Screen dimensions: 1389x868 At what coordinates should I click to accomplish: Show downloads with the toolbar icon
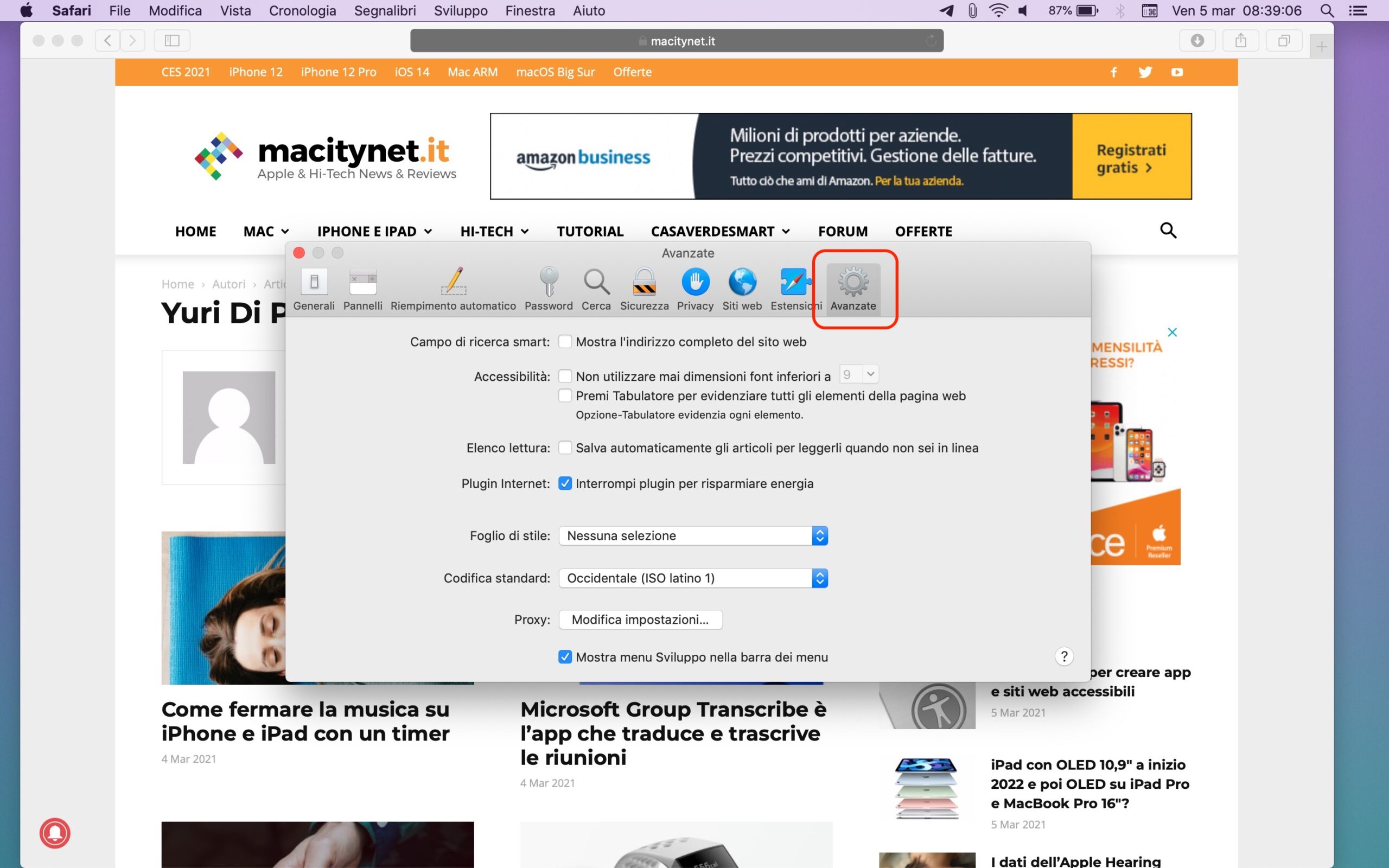tap(1197, 41)
